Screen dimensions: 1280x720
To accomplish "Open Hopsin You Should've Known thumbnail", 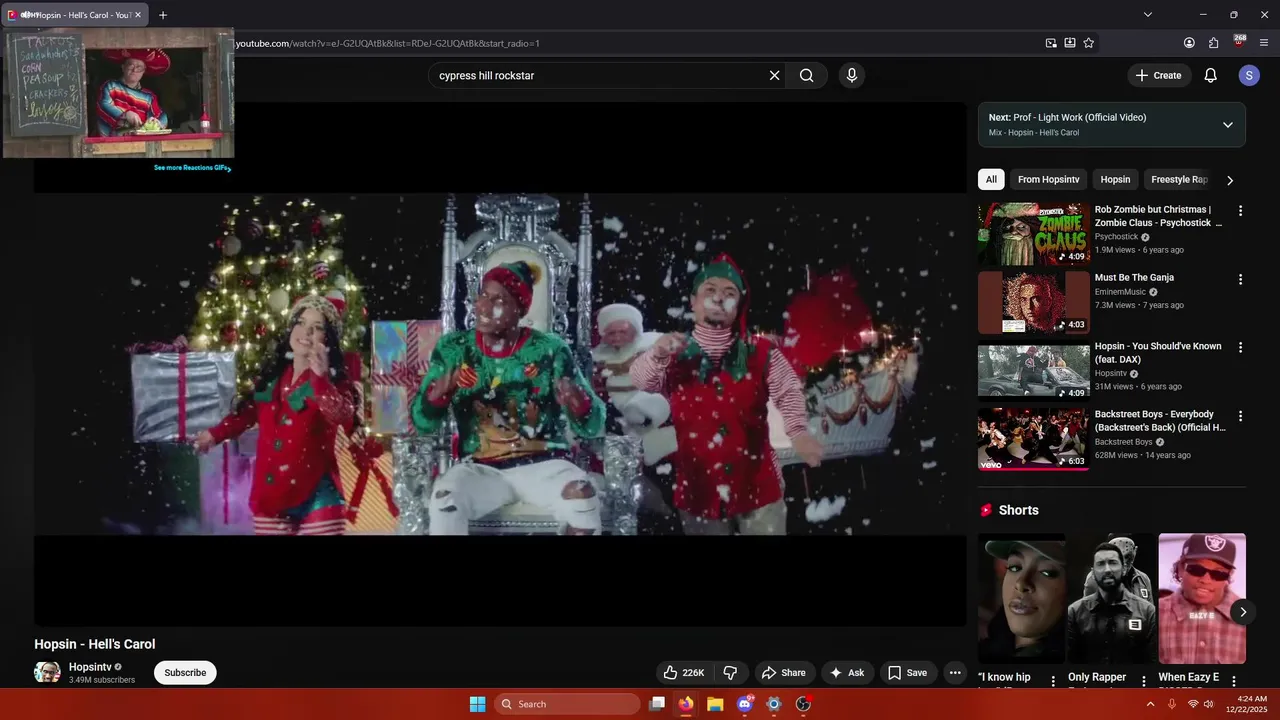I will click(x=1033, y=371).
